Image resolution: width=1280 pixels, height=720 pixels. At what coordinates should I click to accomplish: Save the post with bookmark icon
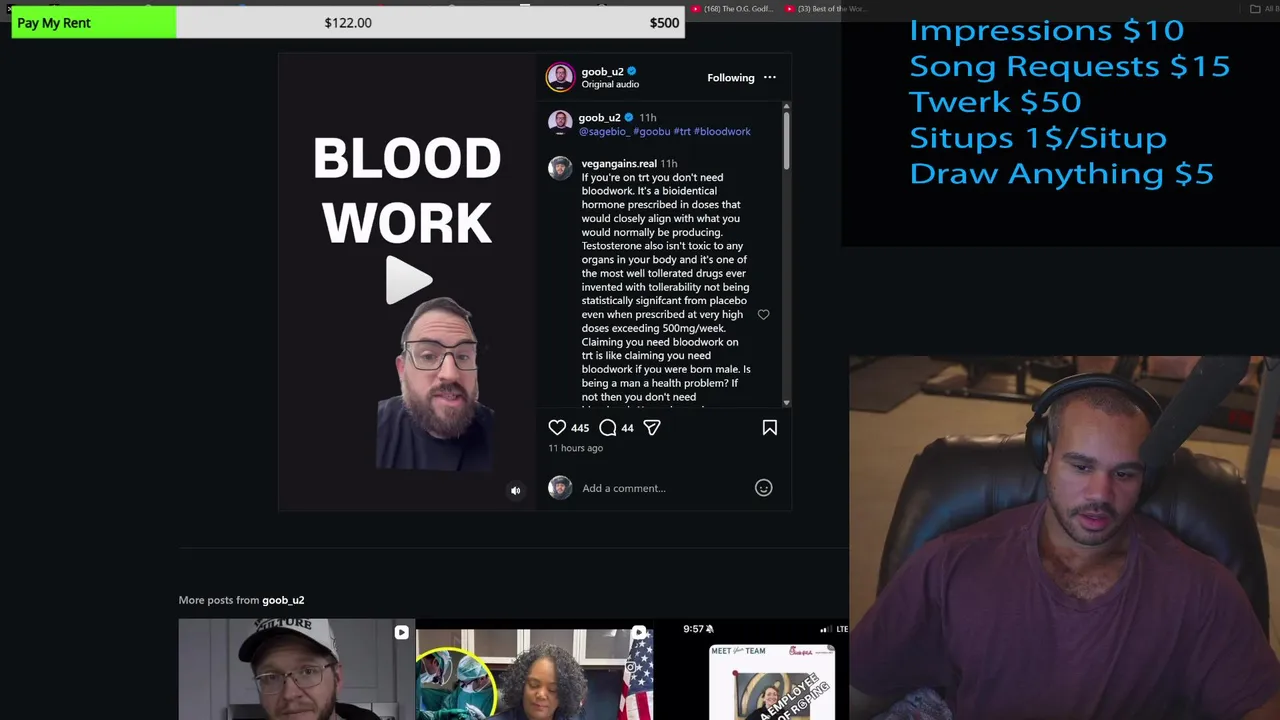770,428
